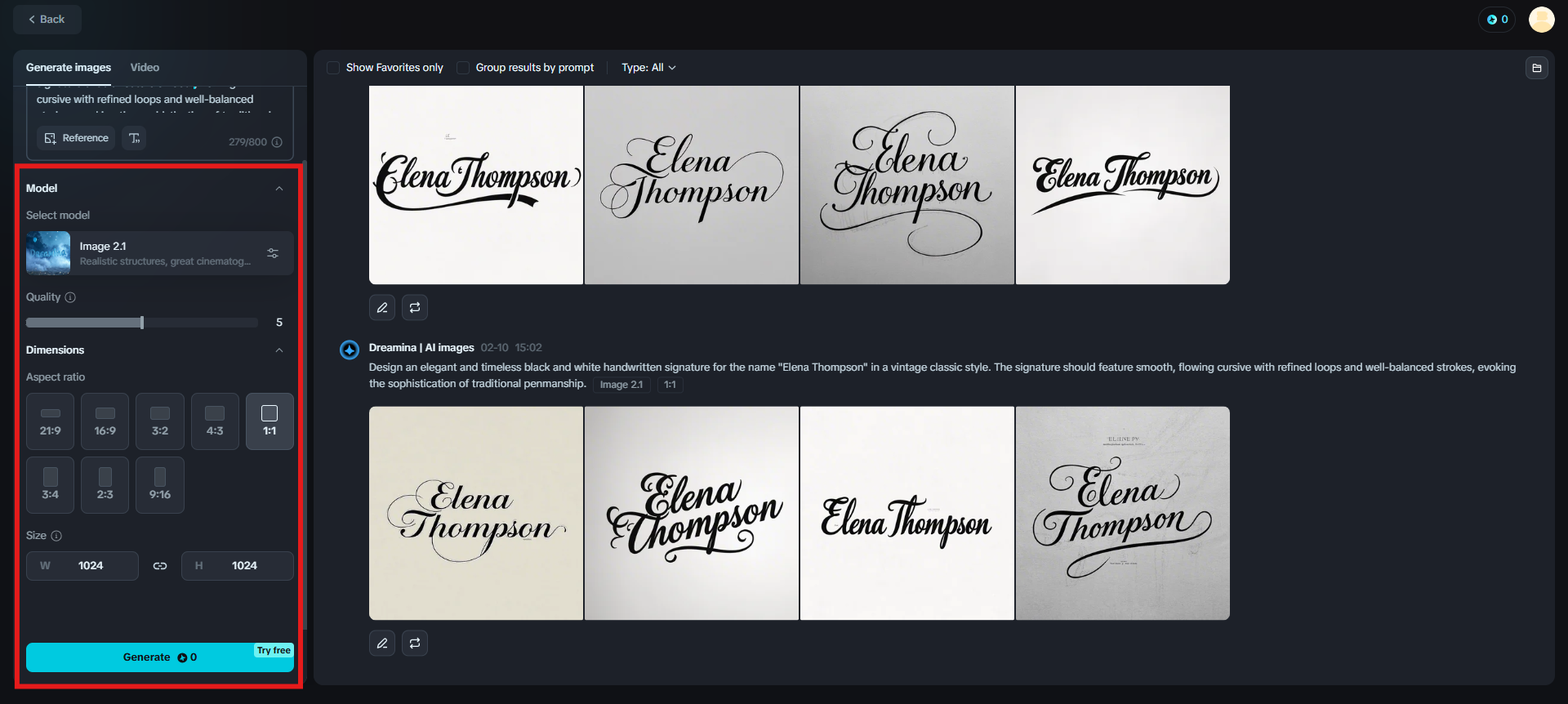Select the 21:9 aspect ratio
This screenshot has width=1568, height=704.
pyautogui.click(x=51, y=421)
